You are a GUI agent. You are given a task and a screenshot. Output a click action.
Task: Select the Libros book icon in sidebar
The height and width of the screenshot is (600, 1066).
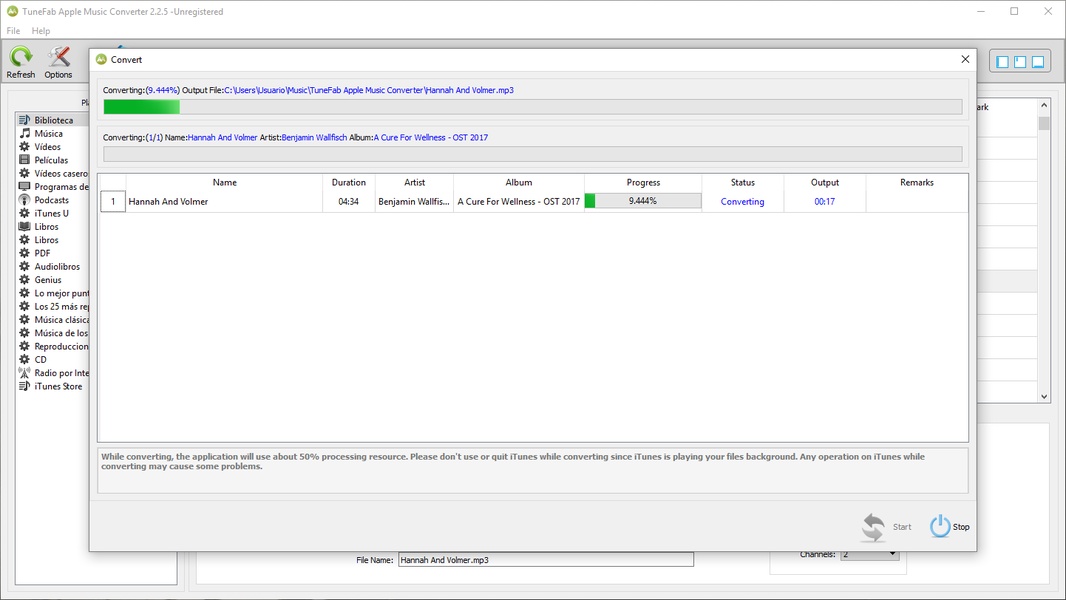pyautogui.click(x=24, y=226)
